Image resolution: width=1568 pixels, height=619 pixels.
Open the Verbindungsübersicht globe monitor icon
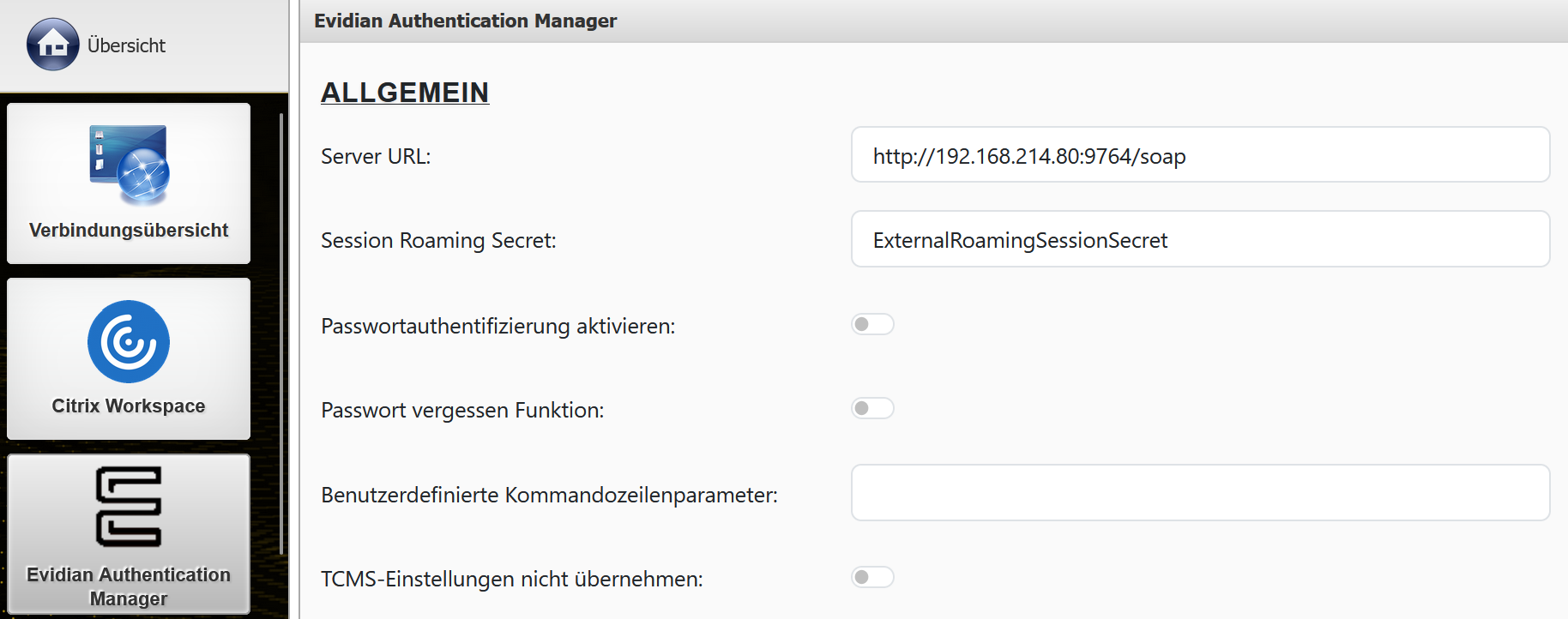pyautogui.click(x=129, y=165)
